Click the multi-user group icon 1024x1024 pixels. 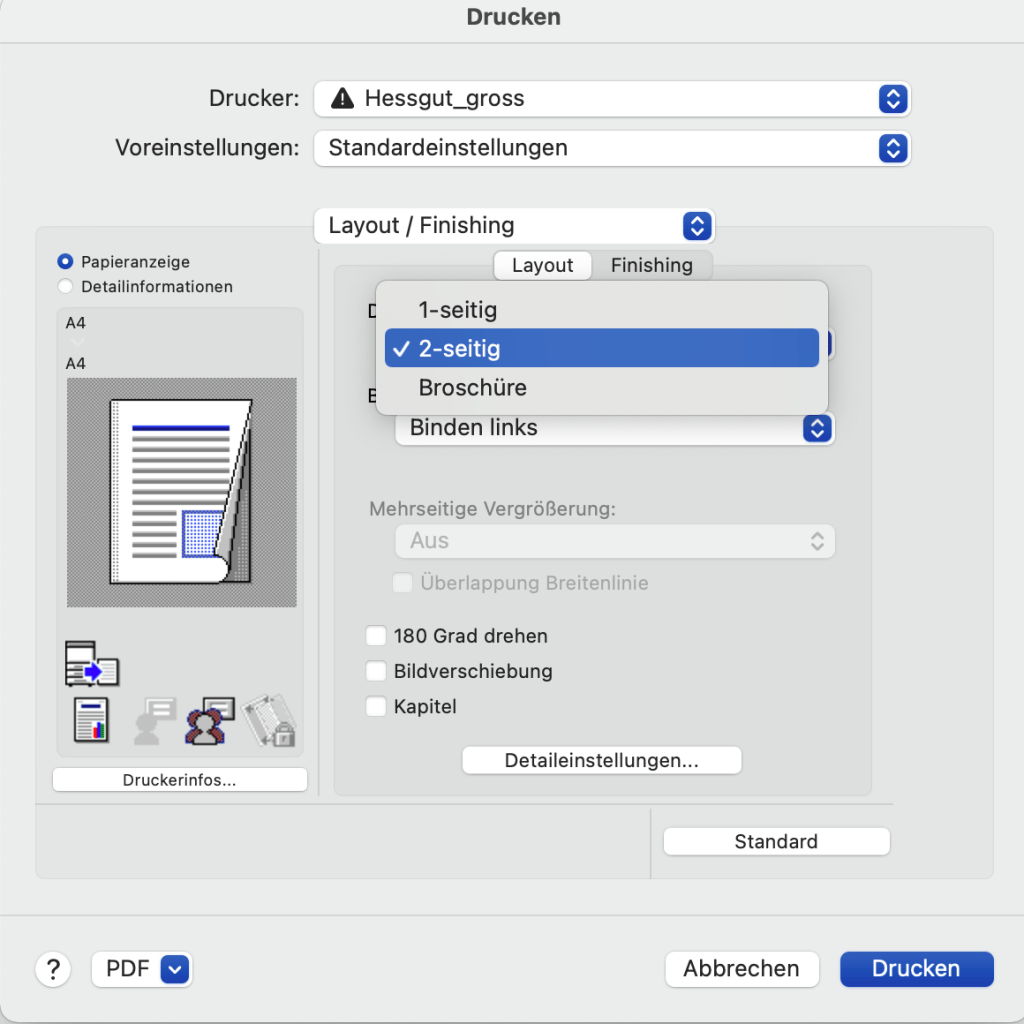(209, 720)
